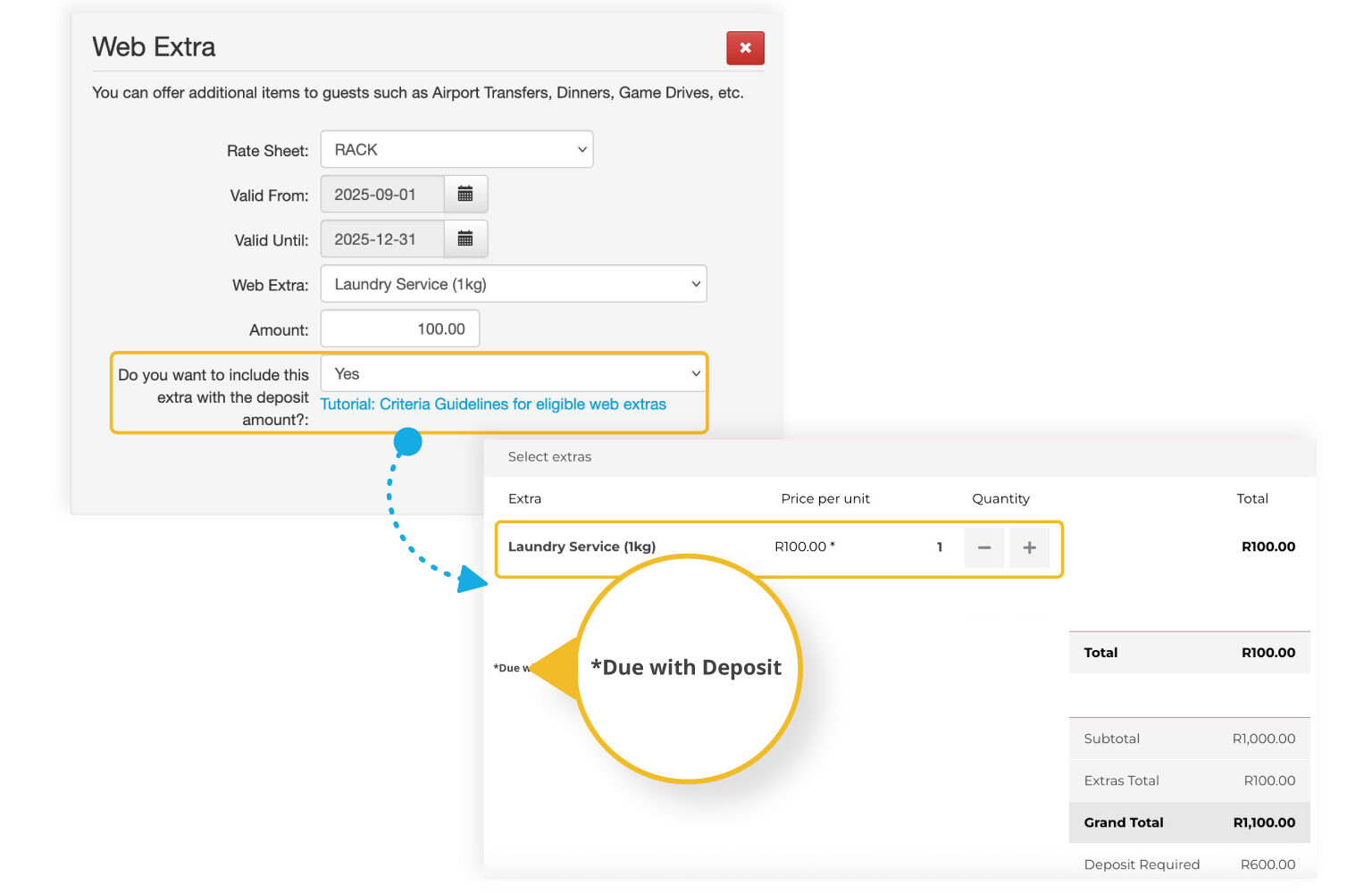The height and width of the screenshot is (893, 1372).
Task: Change the include-with-deposit Yes dropdown
Action: coord(514,374)
